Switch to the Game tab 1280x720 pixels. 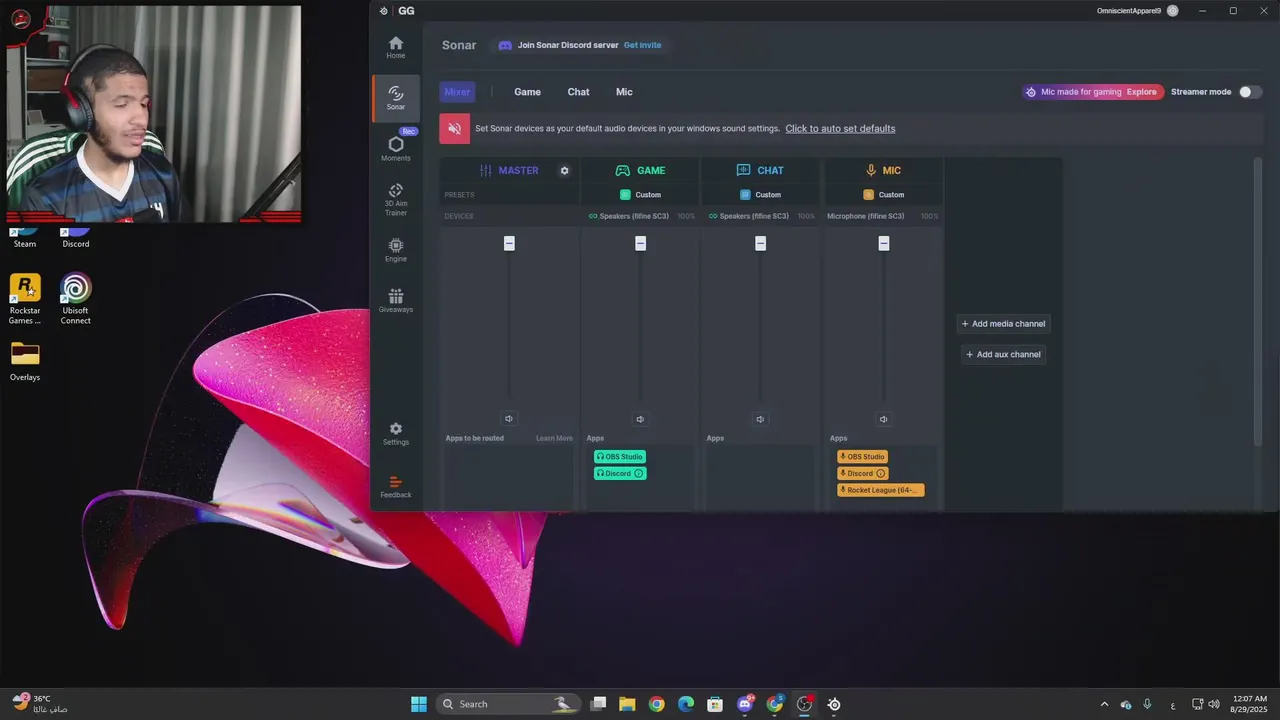click(527, 92)
